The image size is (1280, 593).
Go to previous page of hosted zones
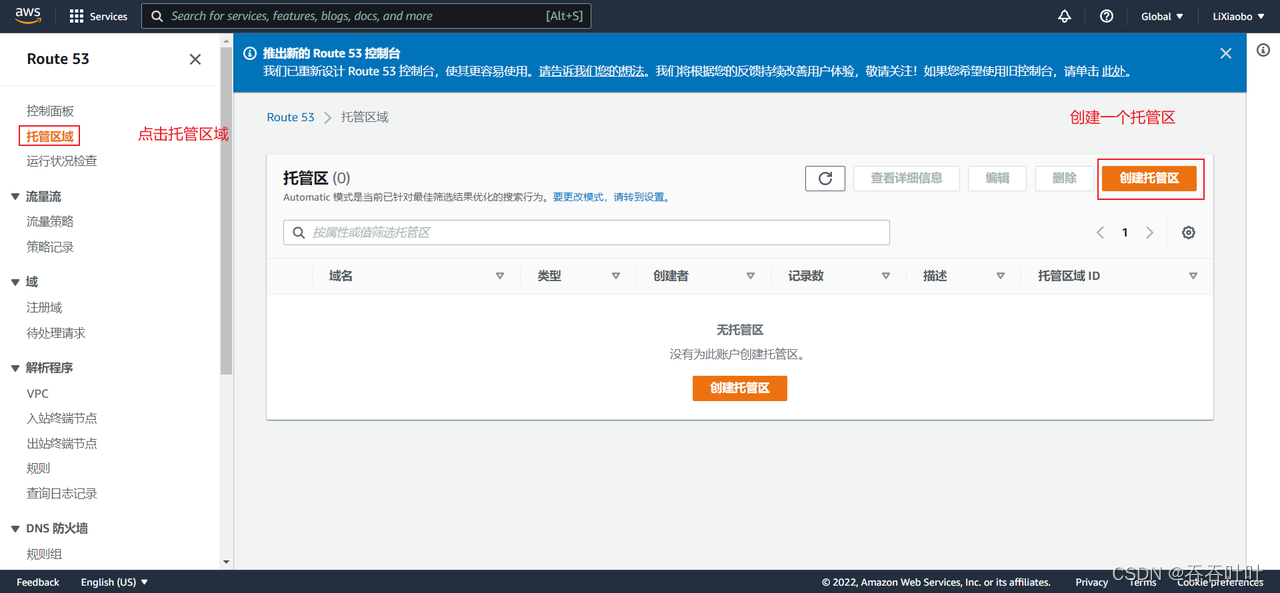[x=1100, y=232]
